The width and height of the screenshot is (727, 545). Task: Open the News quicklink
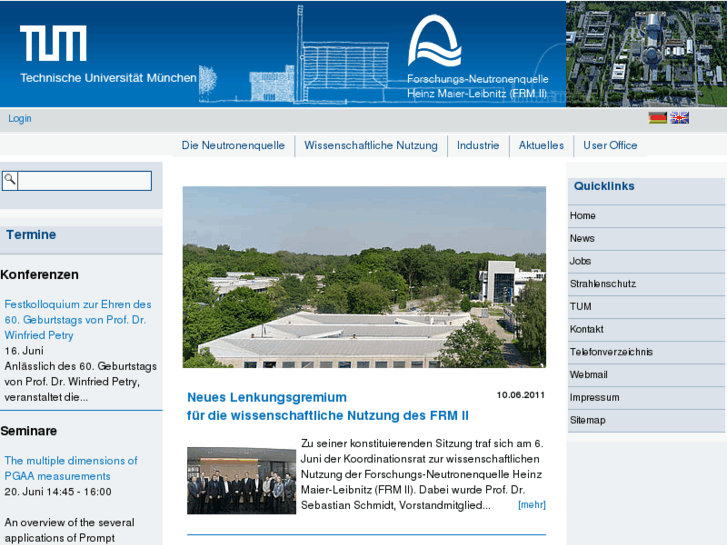tap(646, 238)
